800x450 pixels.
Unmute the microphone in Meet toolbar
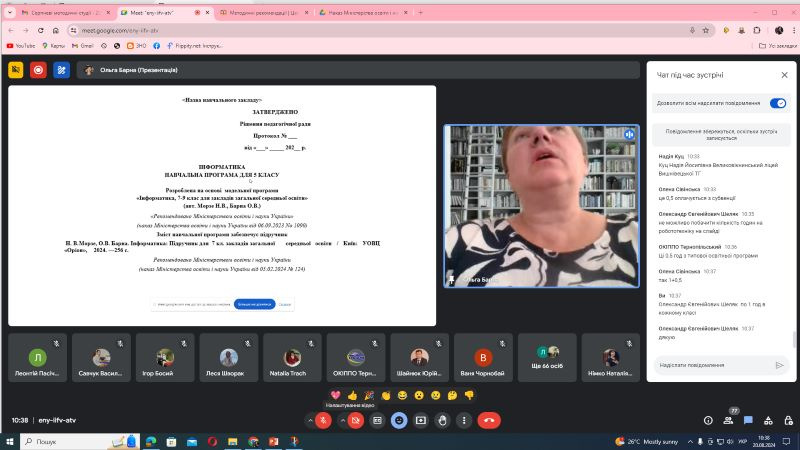click(x=323, y=420)
